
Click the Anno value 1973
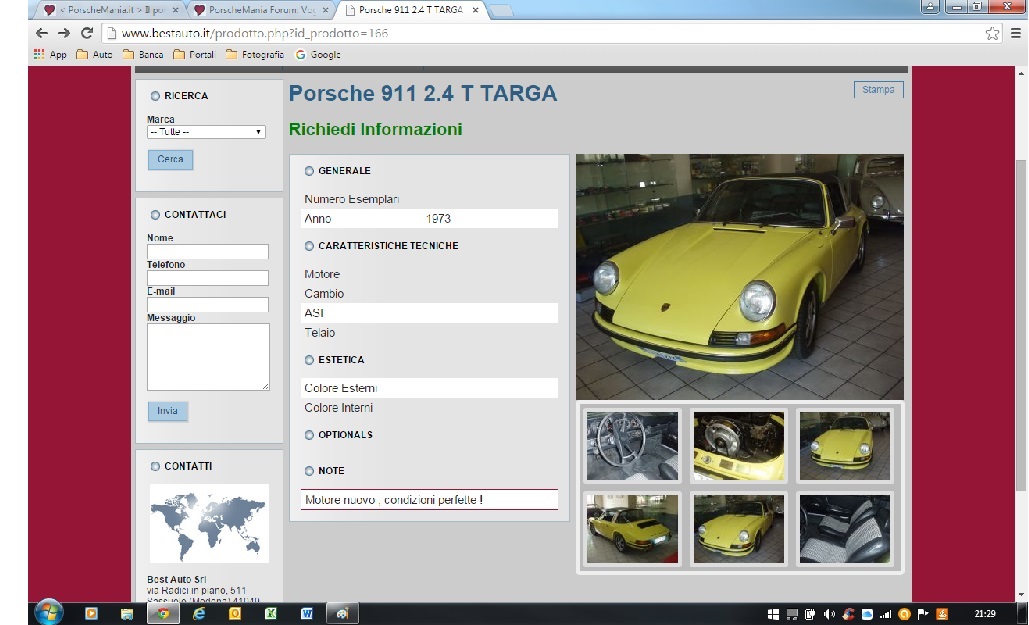pos(438,219)
